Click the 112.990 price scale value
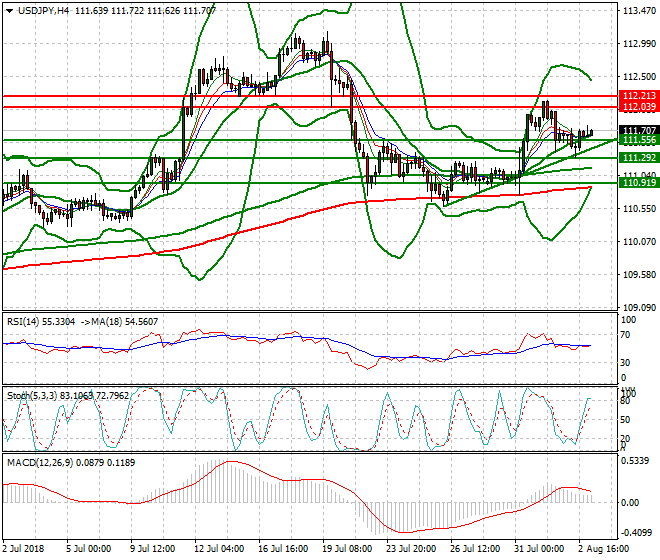The height and width of the screenshot is (560, 660). click(639, 44)
